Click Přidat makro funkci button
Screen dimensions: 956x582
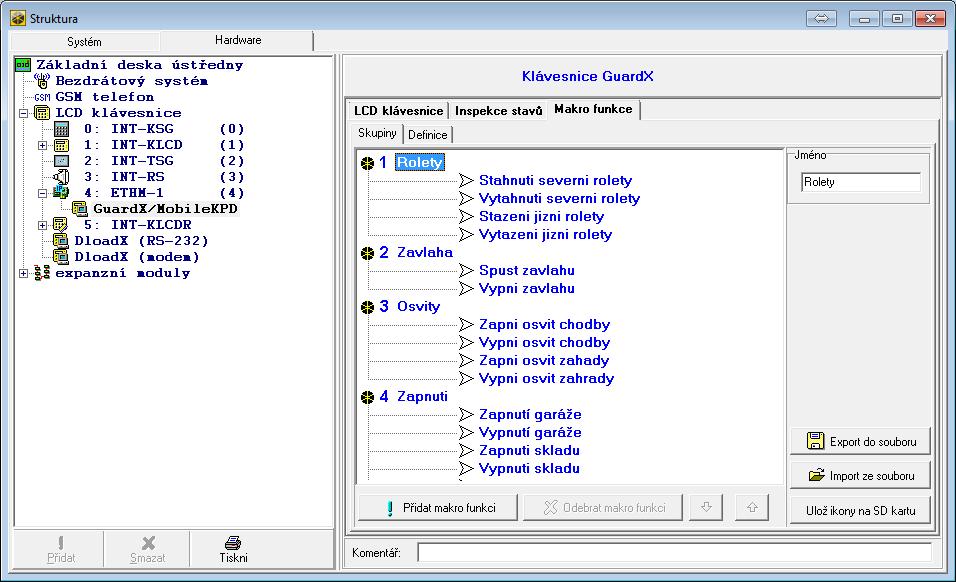tap(438, 508)
